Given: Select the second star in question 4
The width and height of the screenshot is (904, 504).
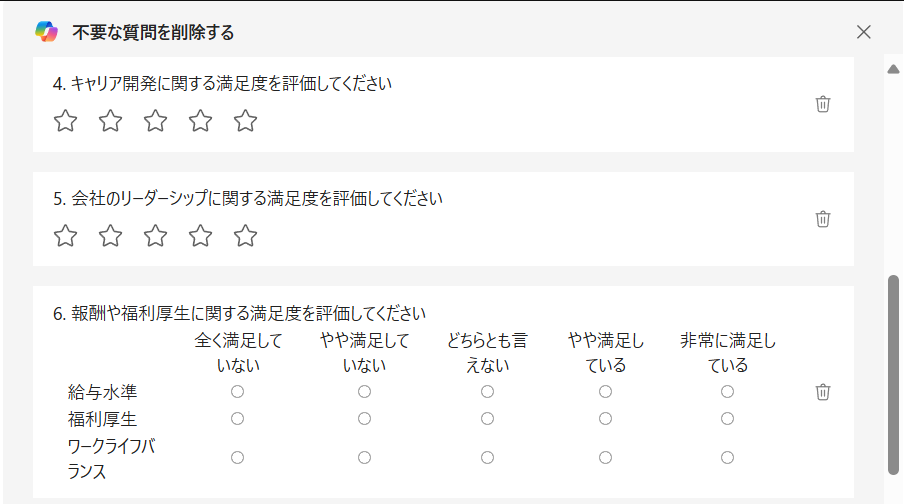Looking at the screenshot, I should (110, 121).
